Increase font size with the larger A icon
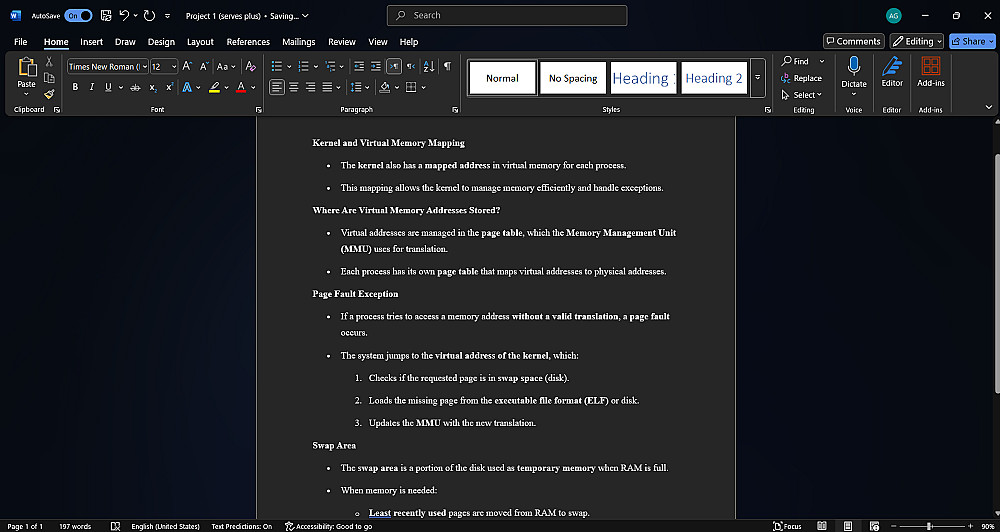1000x532 pixels. 187,66
